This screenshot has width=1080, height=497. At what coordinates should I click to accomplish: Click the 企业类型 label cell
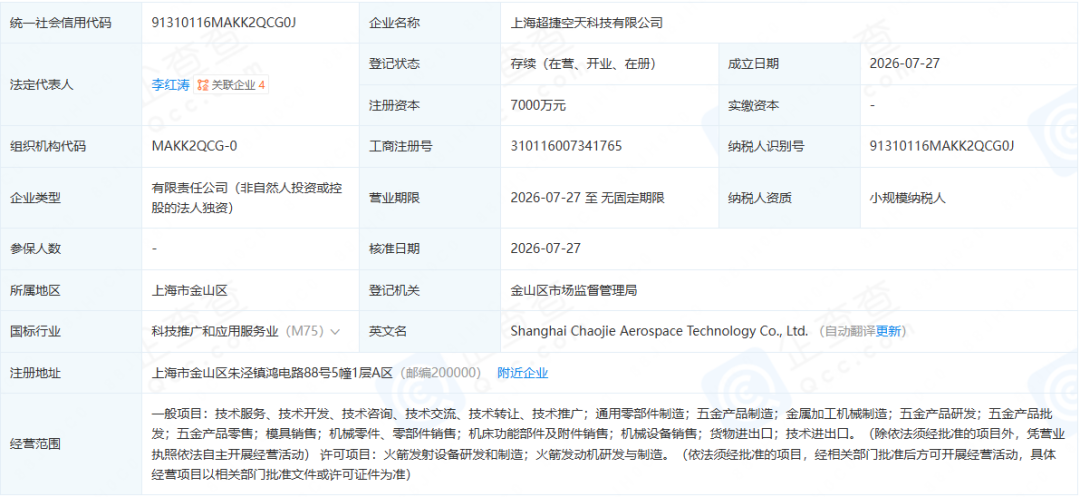[71, 198]
